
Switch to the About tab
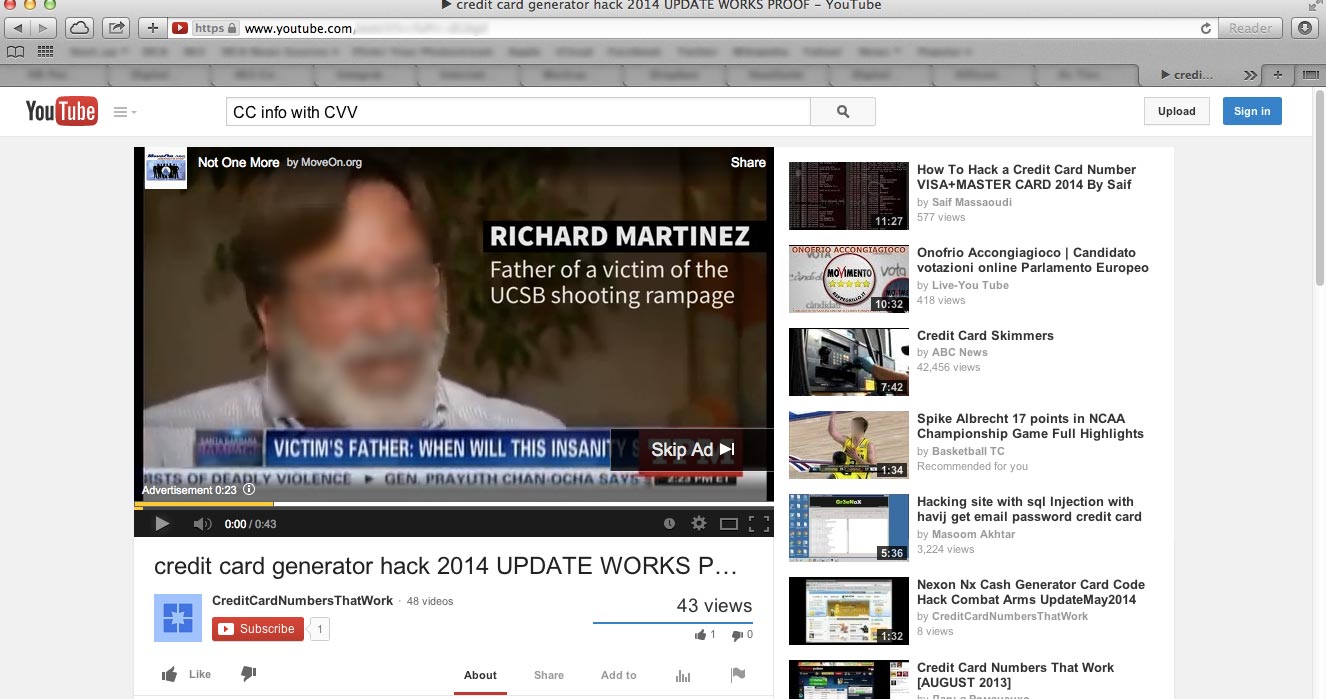tap(480, 675)
